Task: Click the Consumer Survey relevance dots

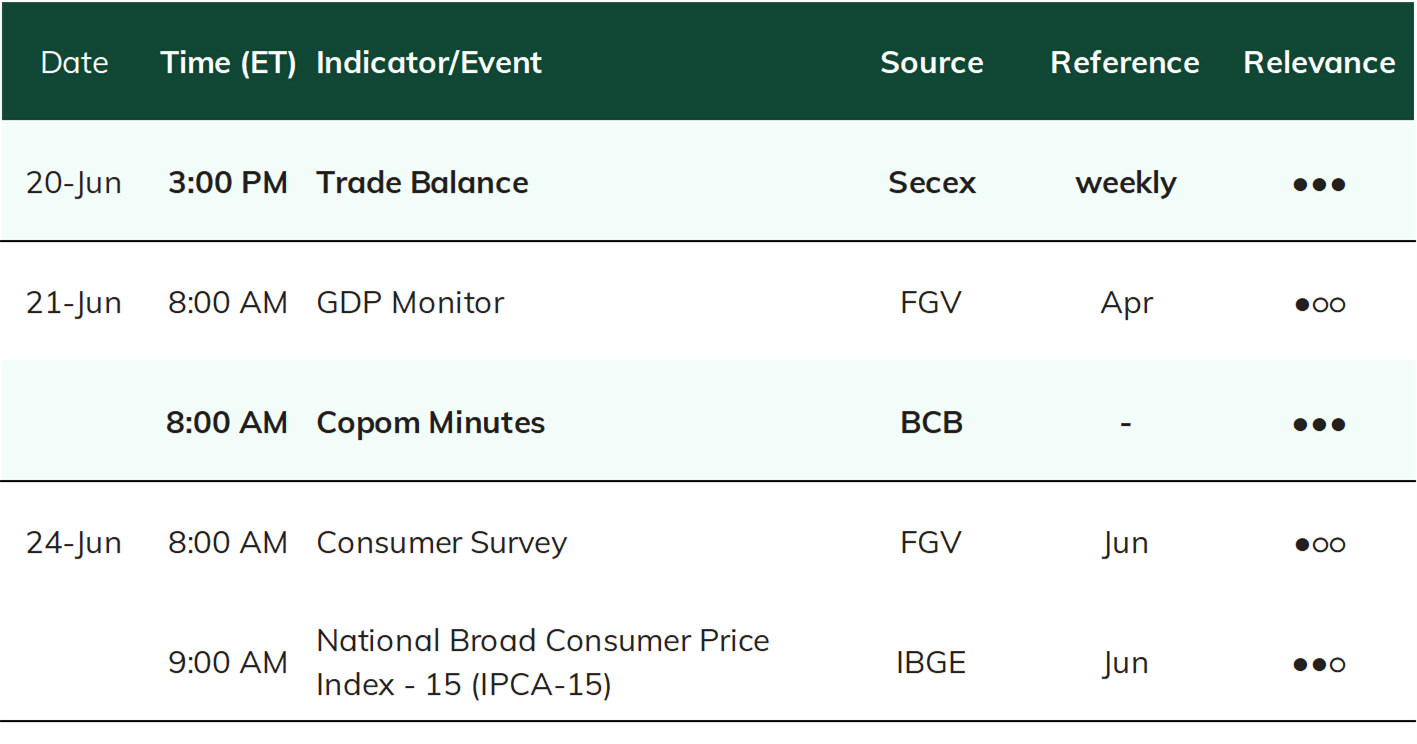Action: (x=1319, y=544)
